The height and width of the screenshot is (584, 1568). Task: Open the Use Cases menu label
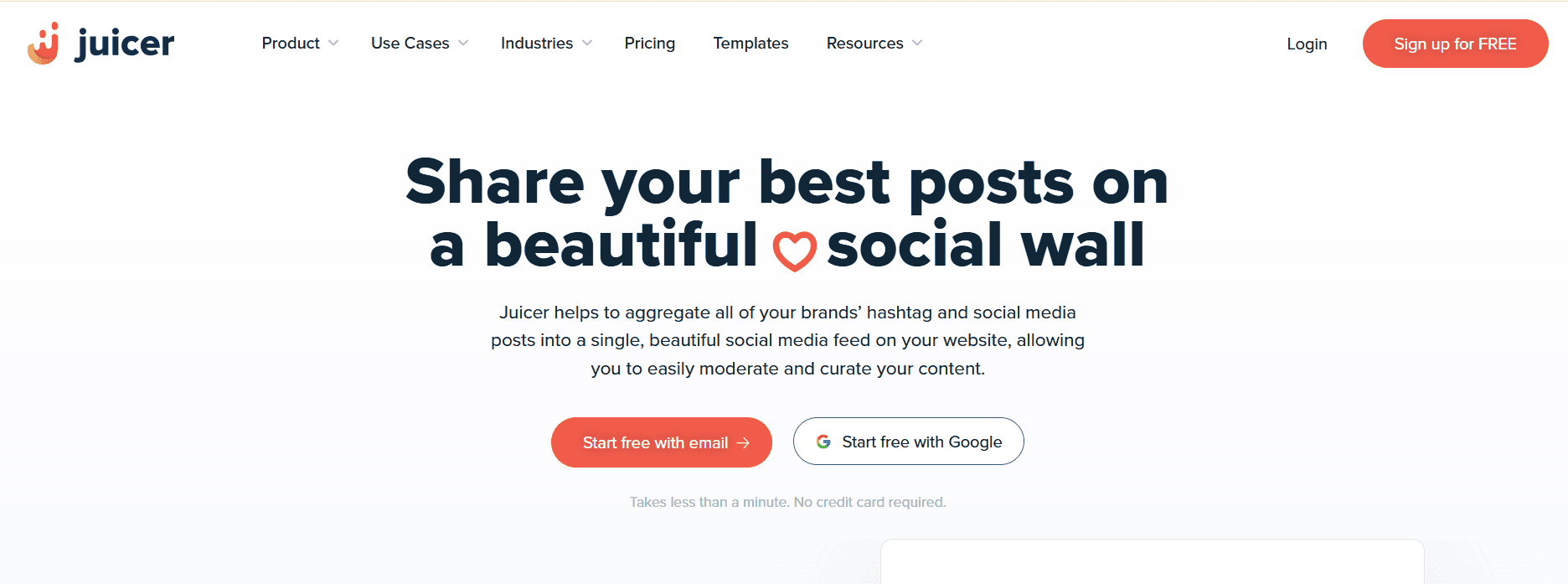(410, 43)
